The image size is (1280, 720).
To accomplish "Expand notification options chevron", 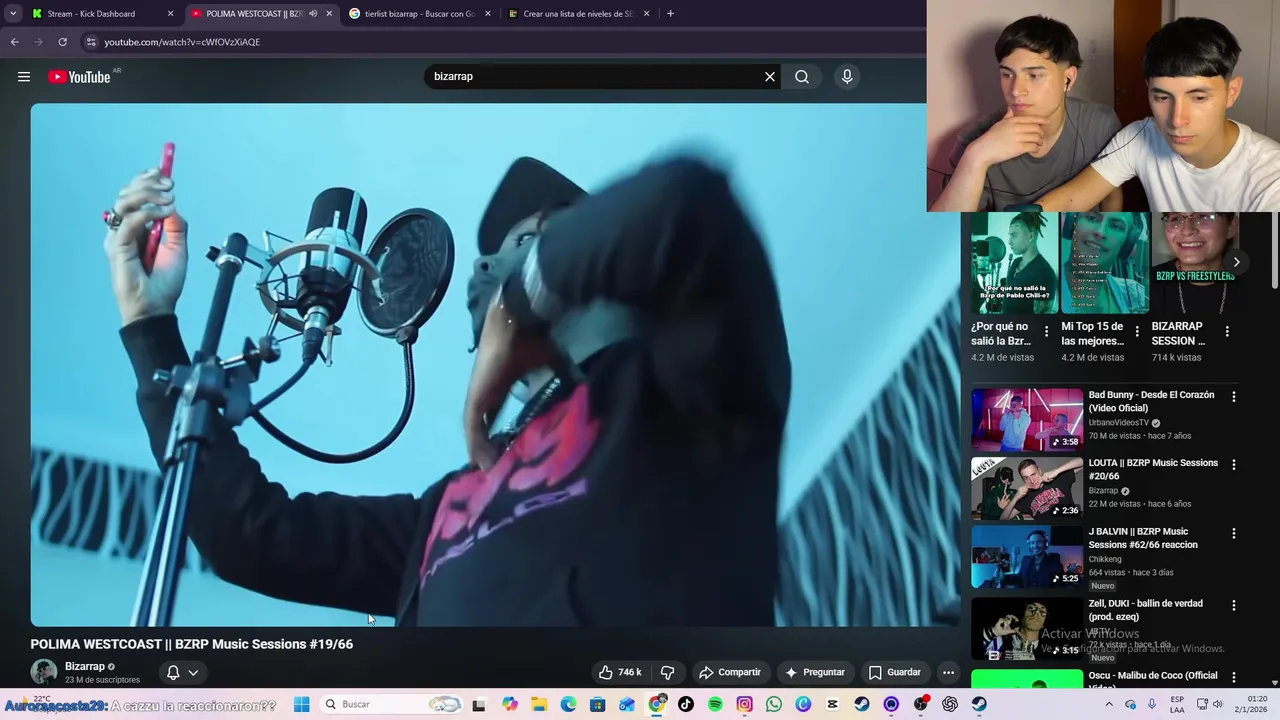I will 193,672.
